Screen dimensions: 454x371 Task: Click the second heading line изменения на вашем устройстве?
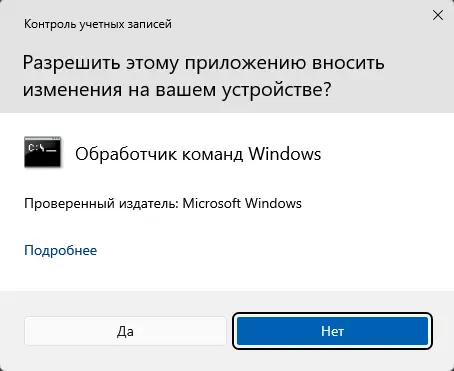pyautogui.click(x=177, y=90)
